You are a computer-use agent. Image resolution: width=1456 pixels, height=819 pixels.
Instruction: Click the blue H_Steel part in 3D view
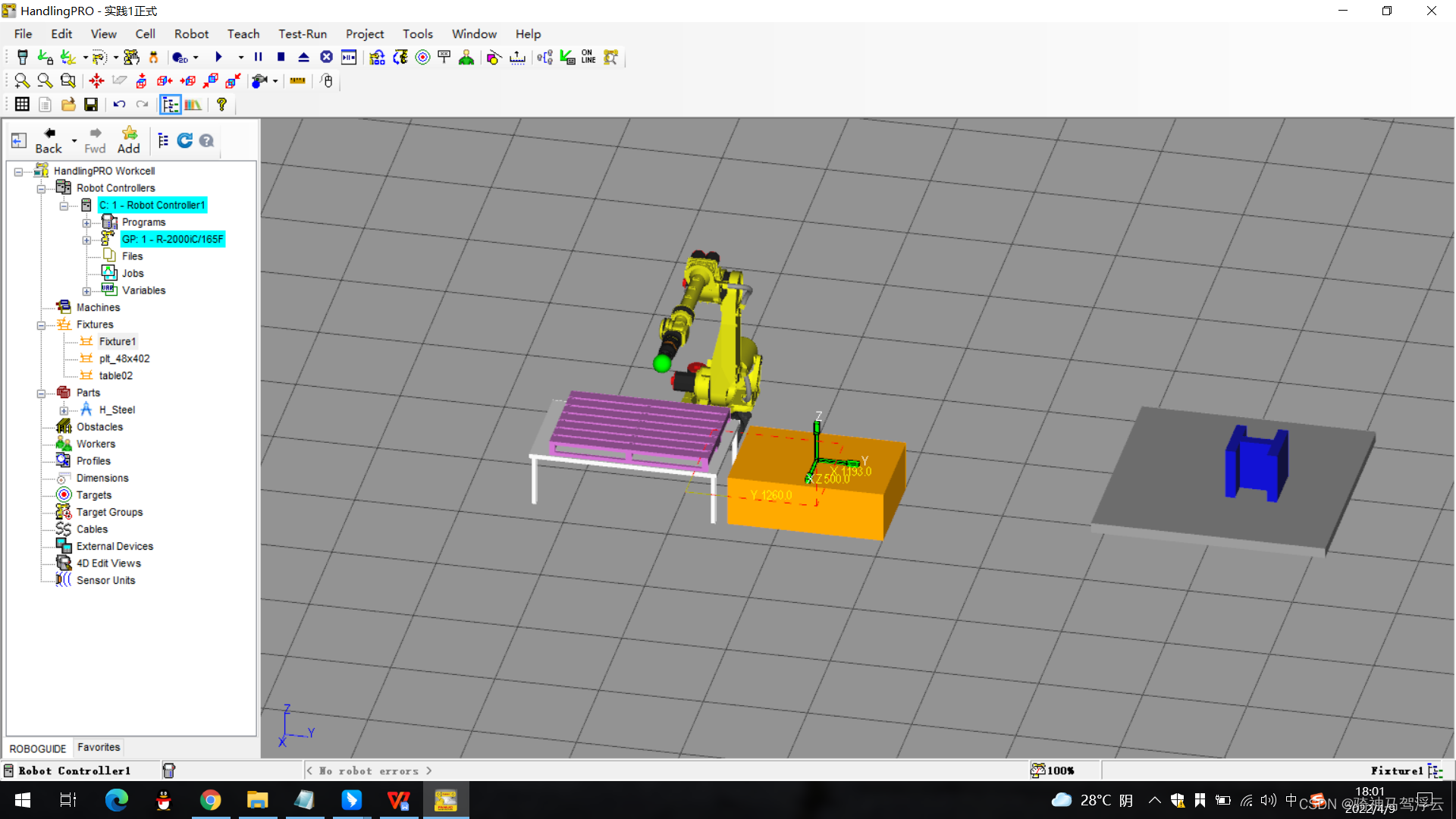(1256, 463)
